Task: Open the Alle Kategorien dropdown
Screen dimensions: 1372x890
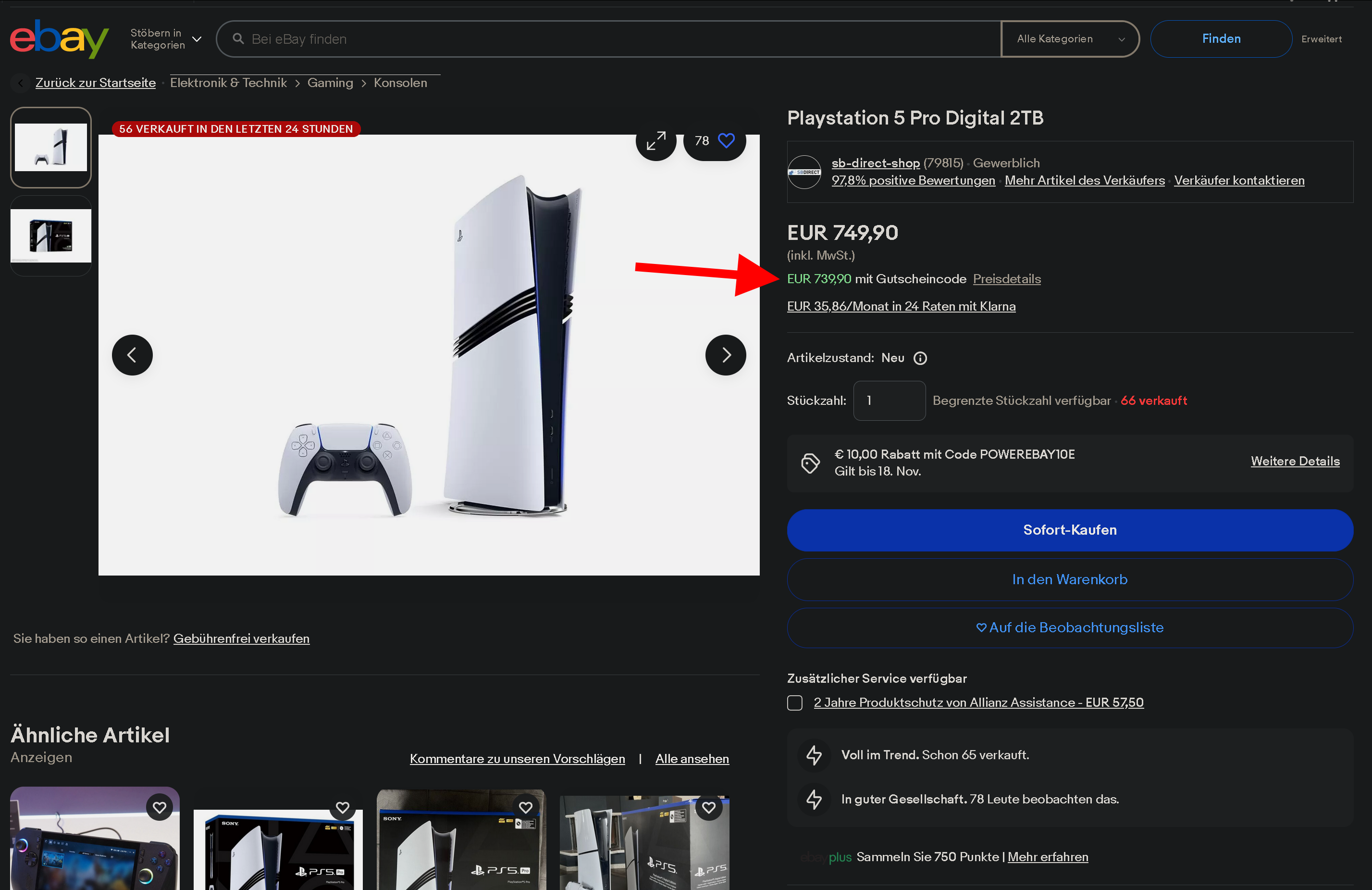Action: [x=1069, y=38]
